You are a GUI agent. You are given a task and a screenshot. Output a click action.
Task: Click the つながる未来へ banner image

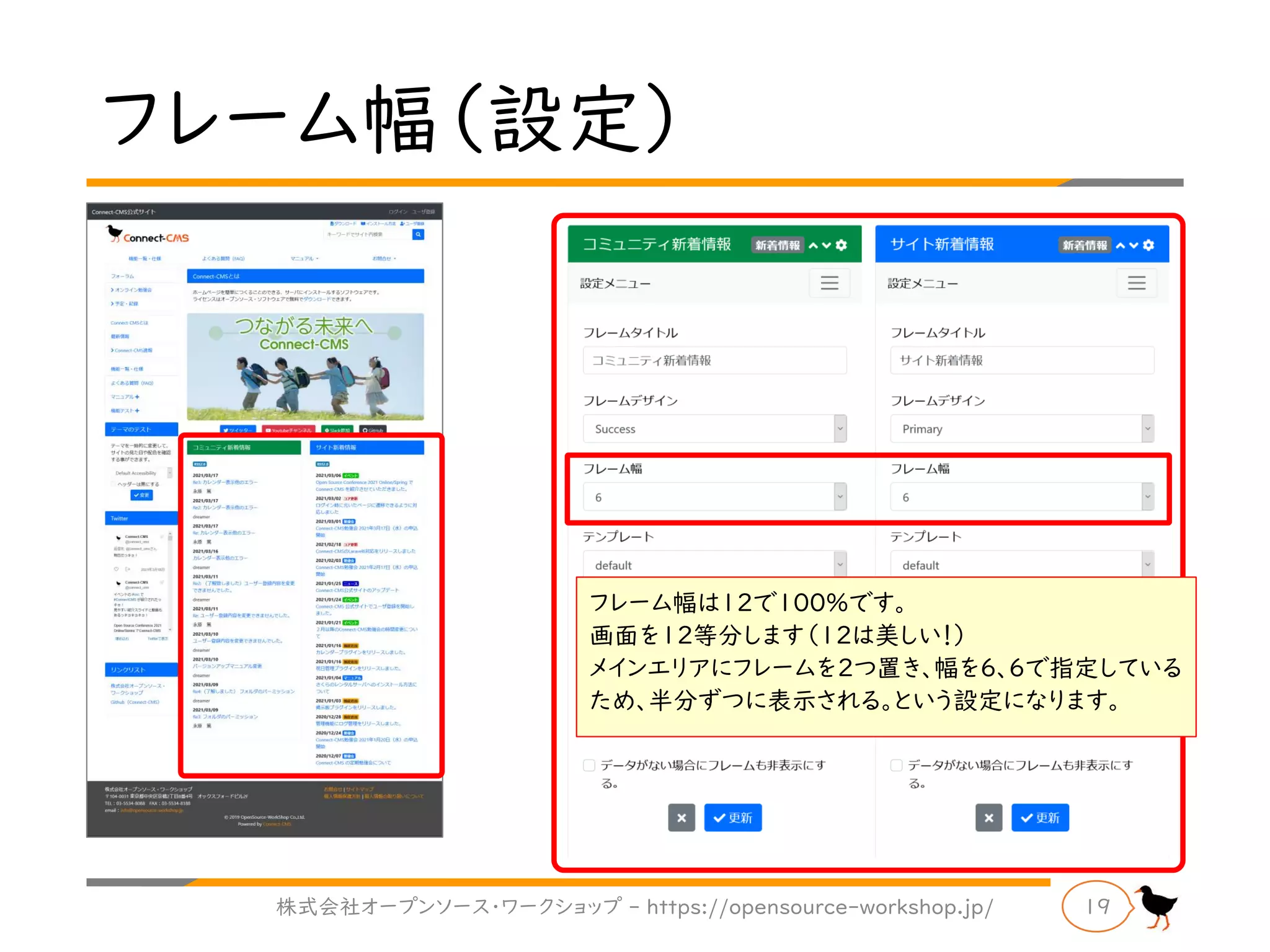click(305, 366)
